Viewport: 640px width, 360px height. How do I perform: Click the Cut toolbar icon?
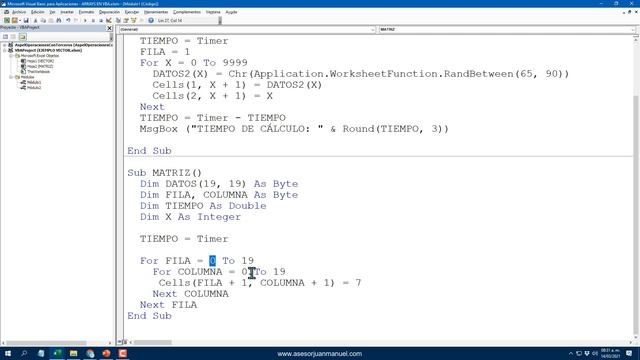pyautogui.click(x=35, y=20)
